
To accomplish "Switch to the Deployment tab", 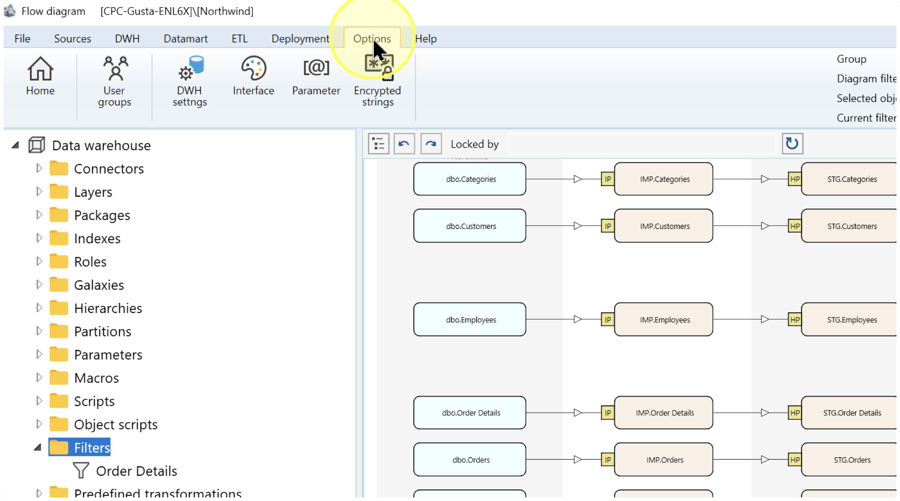I will (x=300, y=38).
